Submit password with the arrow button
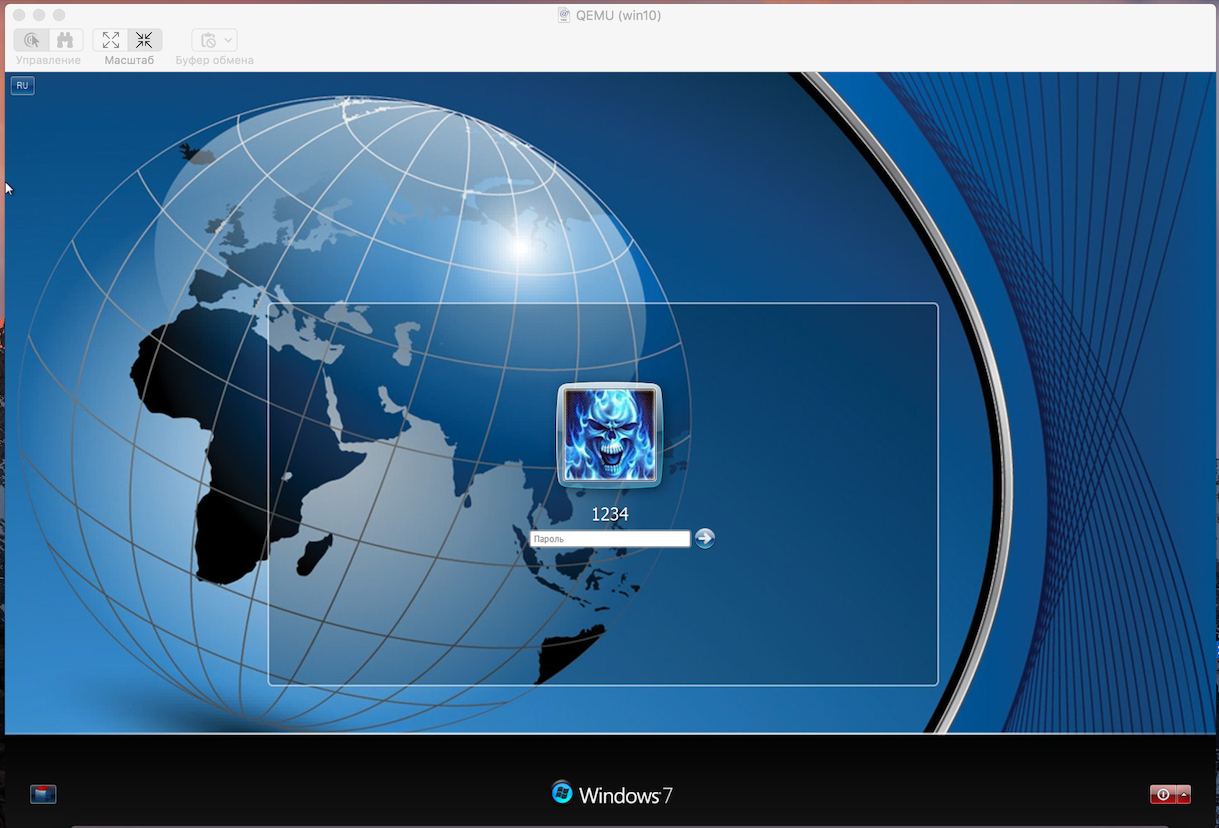 click(x=705, y=538)
